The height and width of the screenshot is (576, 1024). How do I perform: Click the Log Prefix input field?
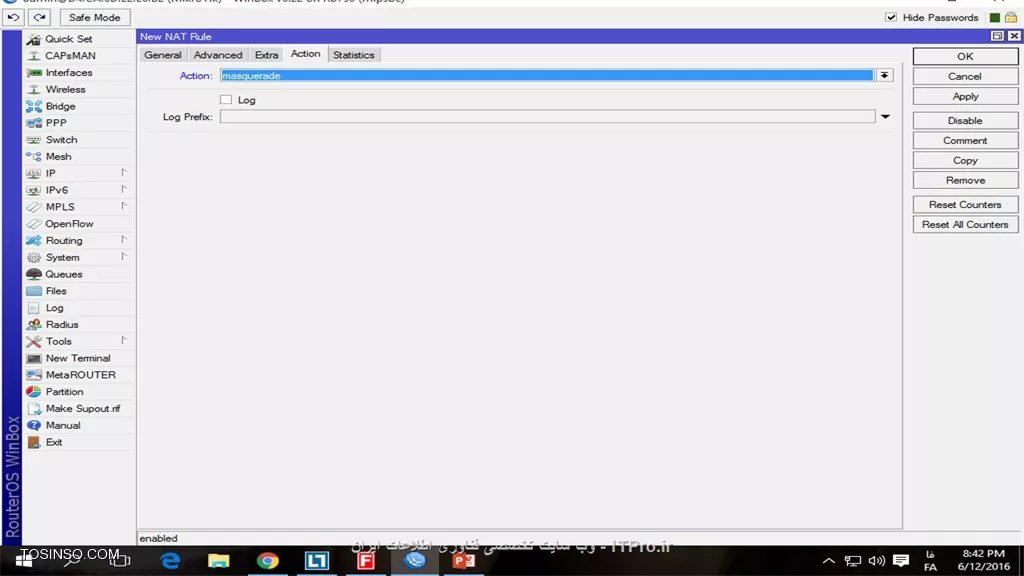point(547,117)
